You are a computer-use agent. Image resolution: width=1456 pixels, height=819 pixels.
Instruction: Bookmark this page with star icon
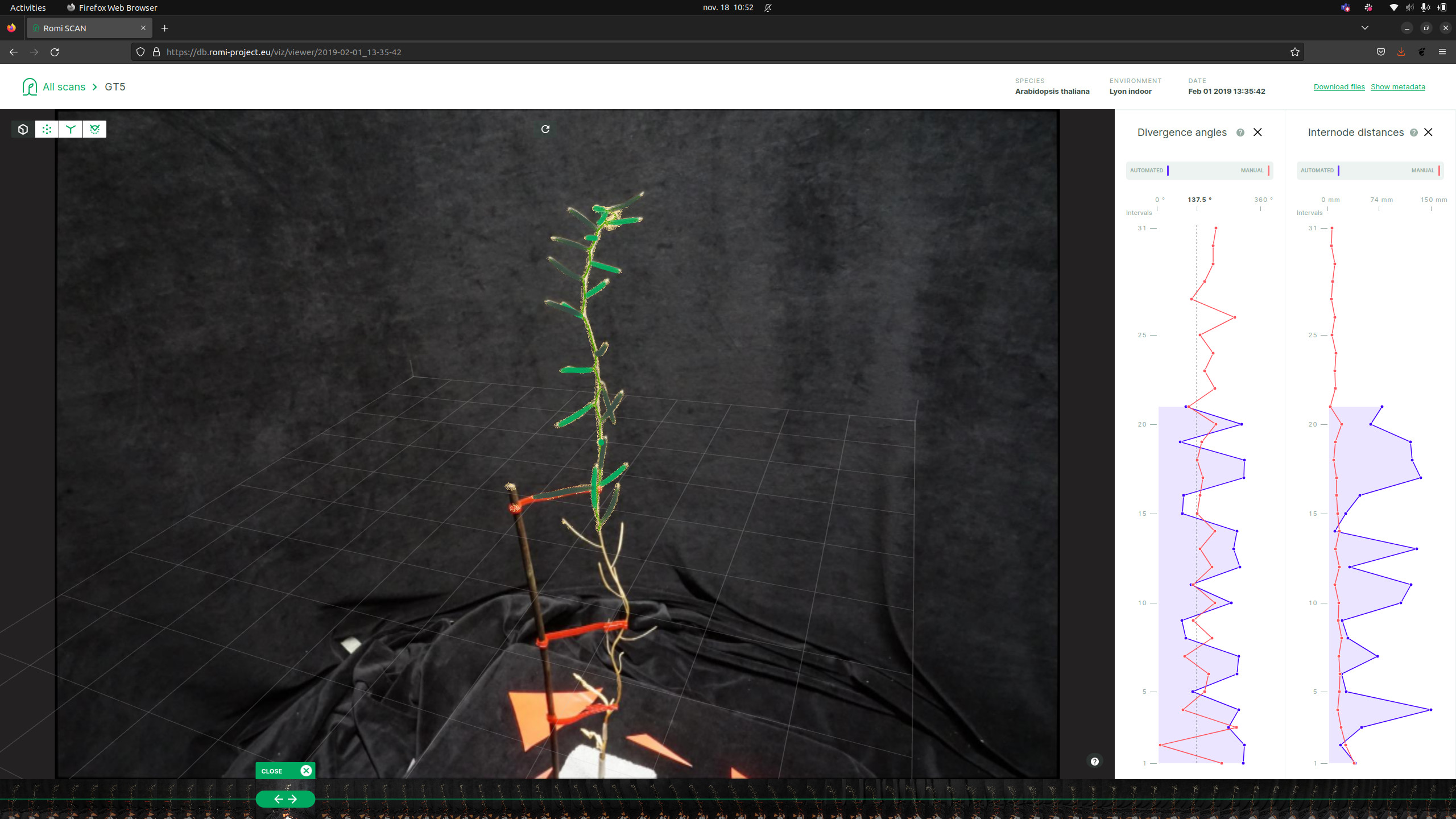pyautogui.click(x=1295, y=52)
